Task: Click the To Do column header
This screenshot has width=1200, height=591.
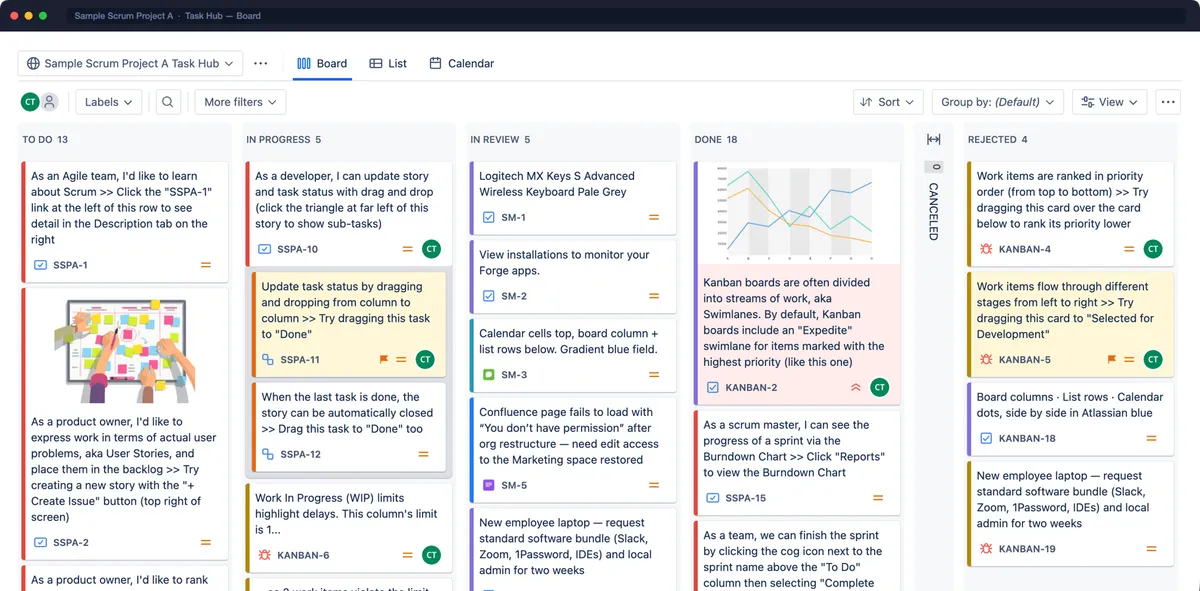Action: [x=45, y=139]
